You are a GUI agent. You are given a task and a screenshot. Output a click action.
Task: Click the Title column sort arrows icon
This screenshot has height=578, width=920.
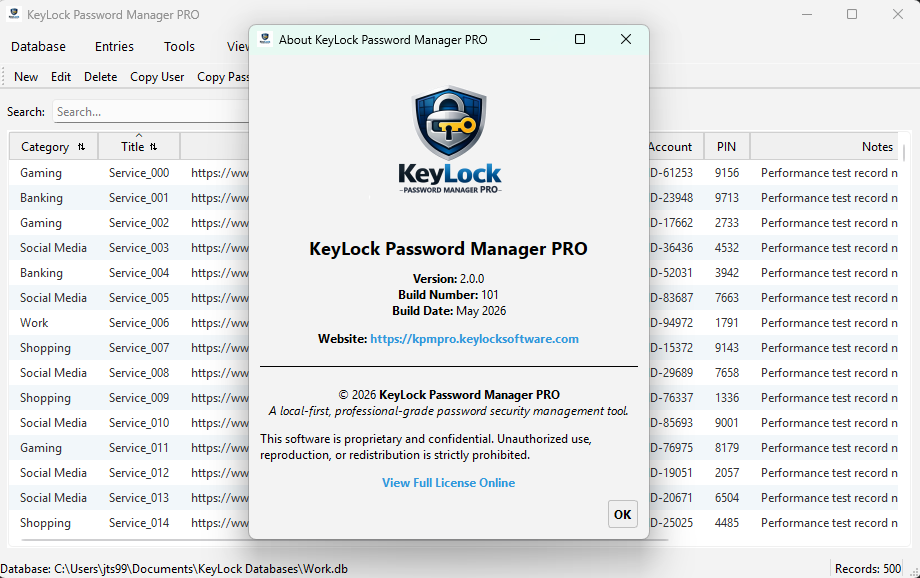154,147
